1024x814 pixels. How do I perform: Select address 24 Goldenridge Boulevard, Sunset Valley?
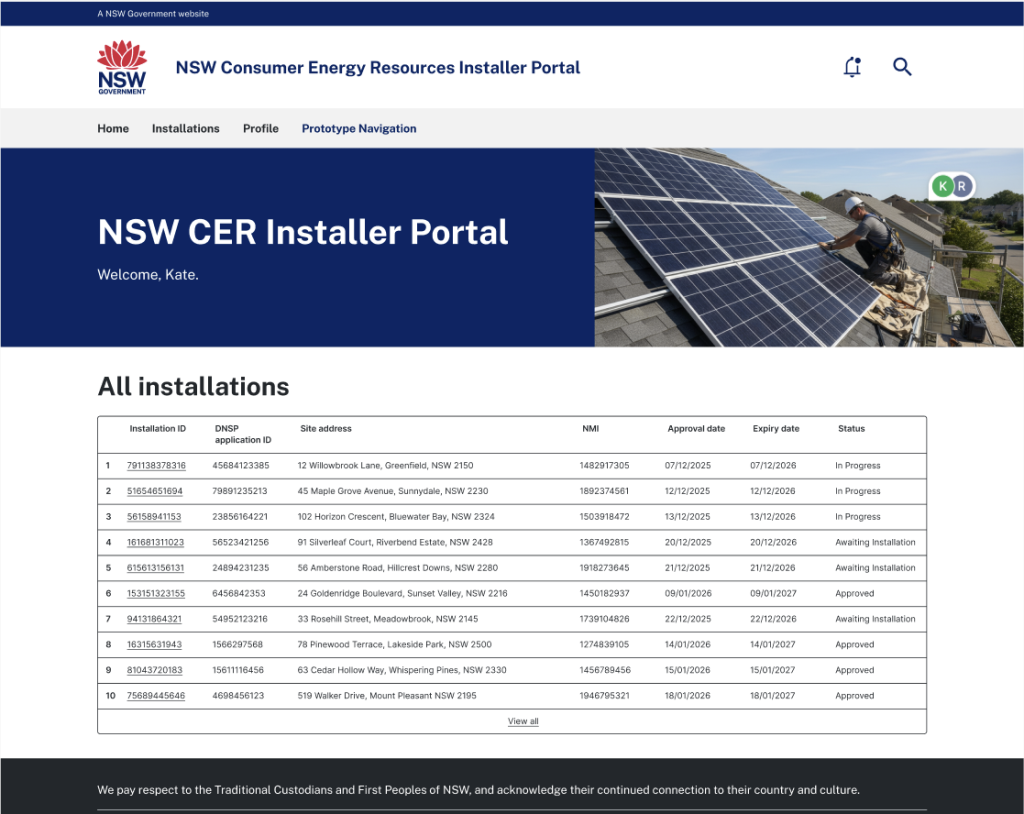coord(402,593)
